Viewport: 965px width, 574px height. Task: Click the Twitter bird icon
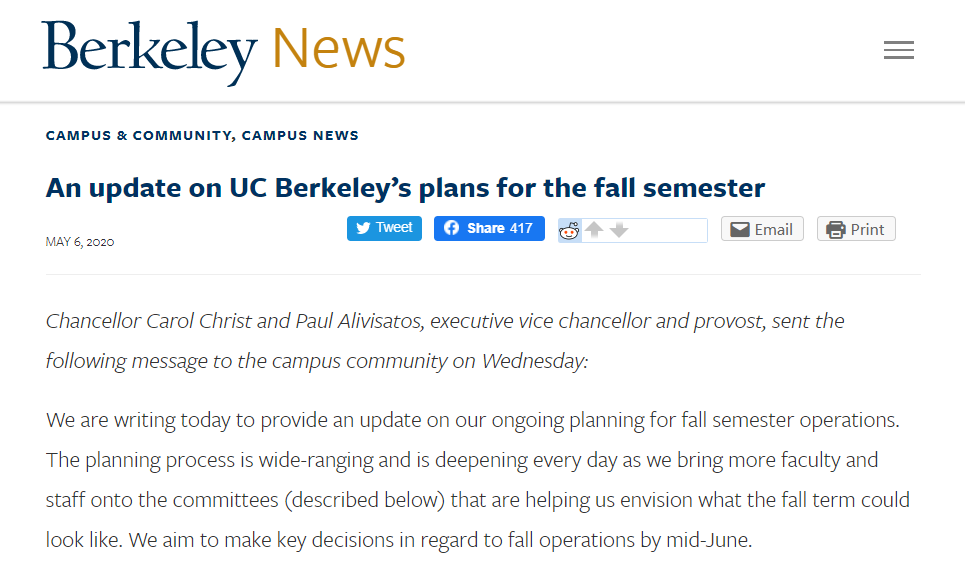point(363,228)
